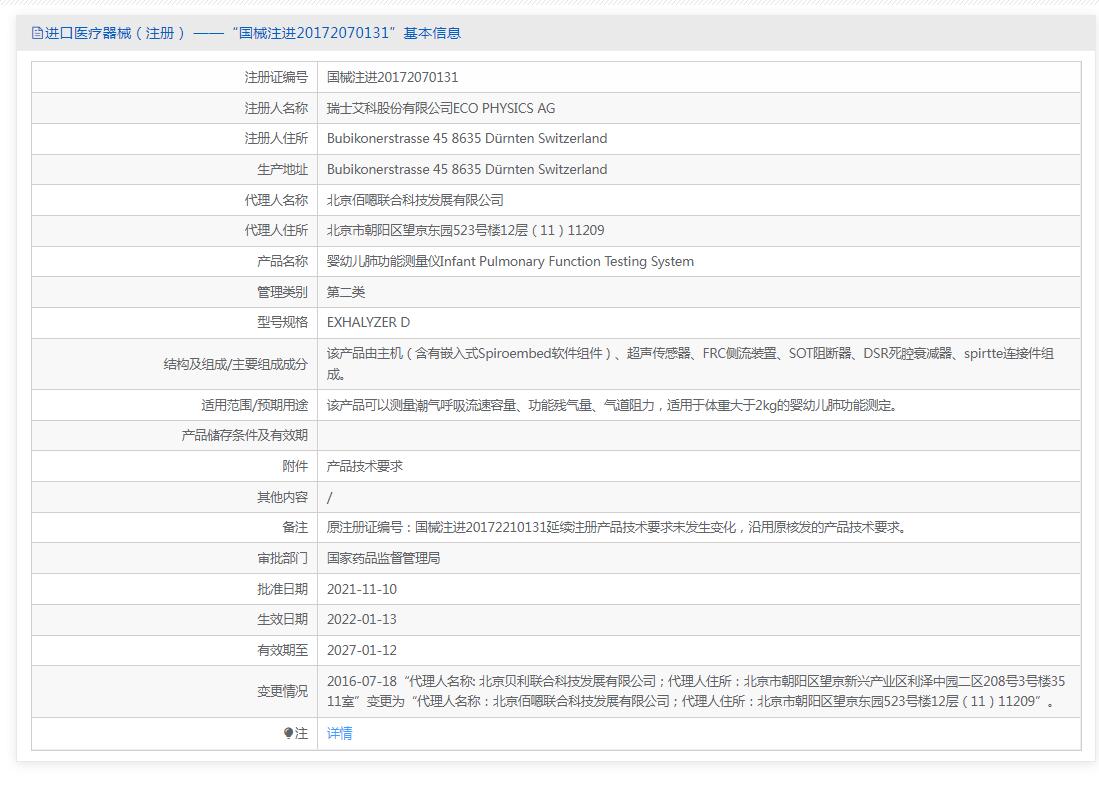The height and width of the screenshot is (785, 1099).
Task: Click agent address 北京市朝阳区望京东园523号楼 value
Action: pos(465,231)
